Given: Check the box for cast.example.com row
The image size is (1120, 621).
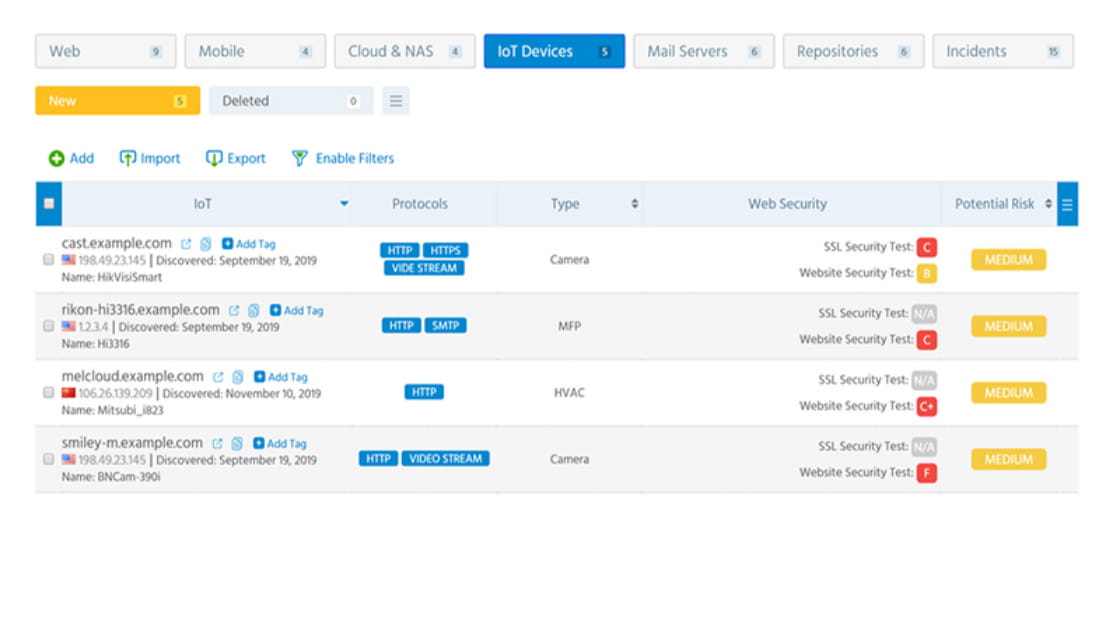Looking at the screenshot, I should click(x=48, y=260).
